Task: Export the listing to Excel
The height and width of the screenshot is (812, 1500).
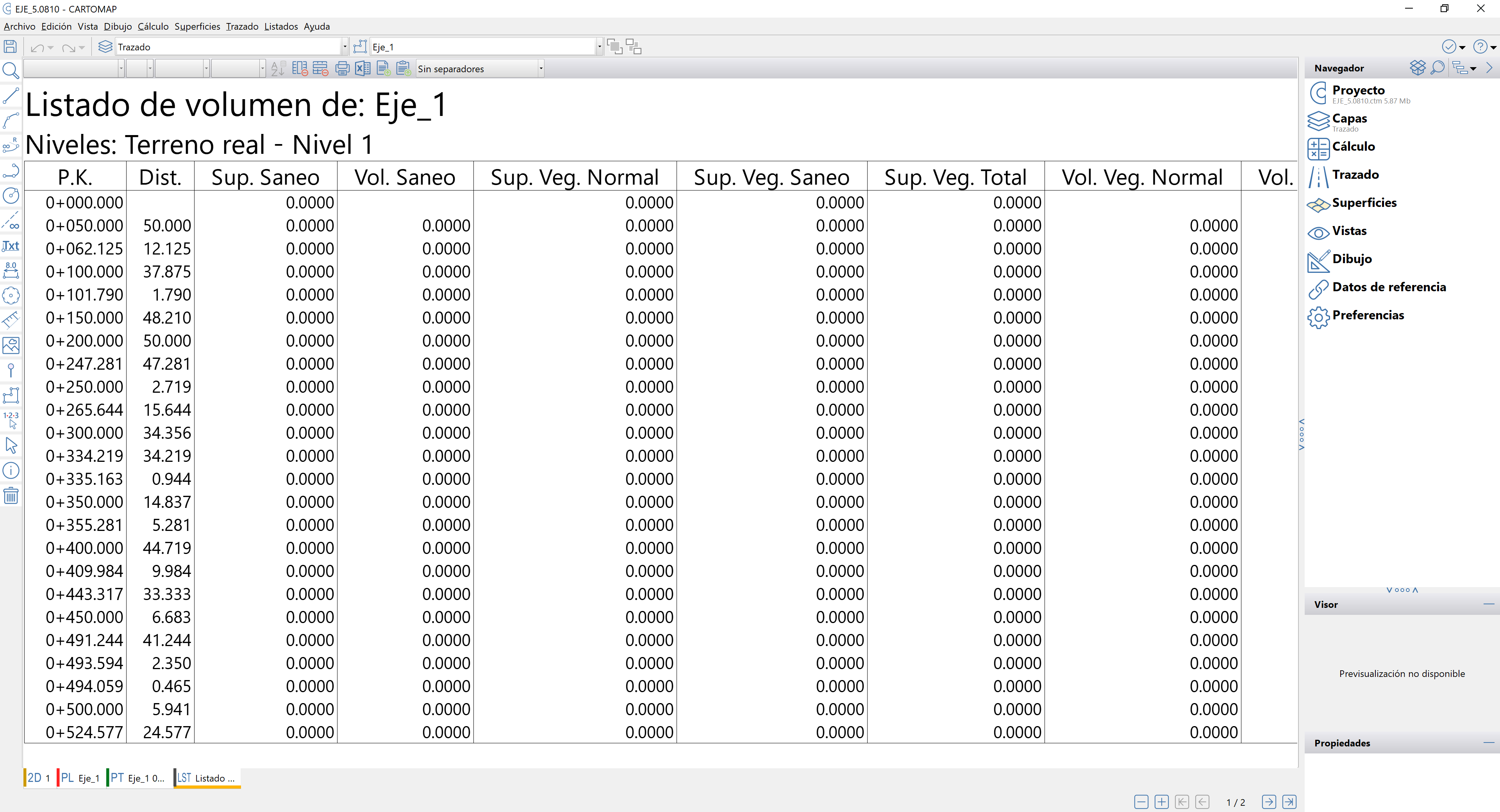Action: [363, 69]
